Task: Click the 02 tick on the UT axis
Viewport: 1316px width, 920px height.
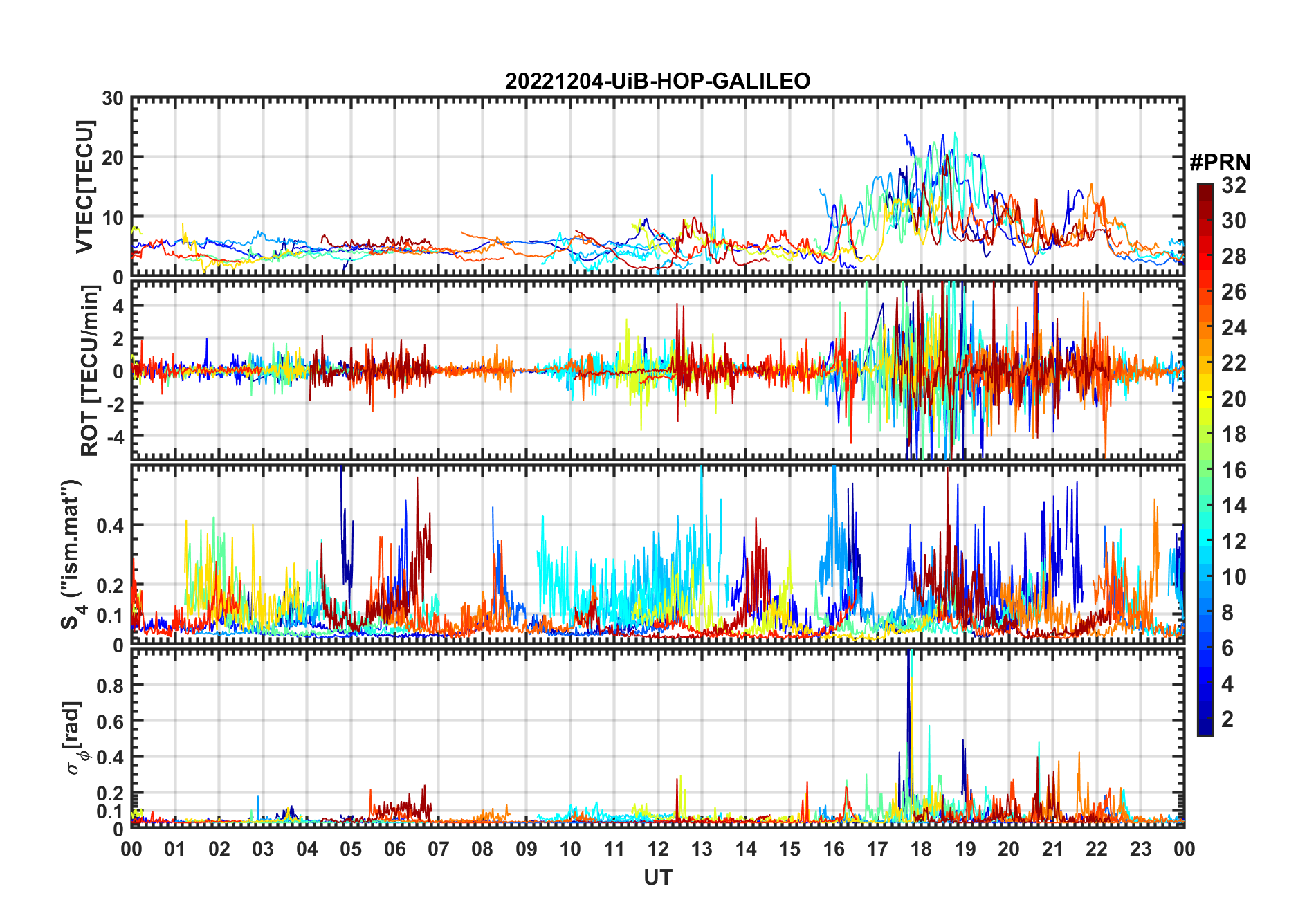Action: click(x=219, y=849)
